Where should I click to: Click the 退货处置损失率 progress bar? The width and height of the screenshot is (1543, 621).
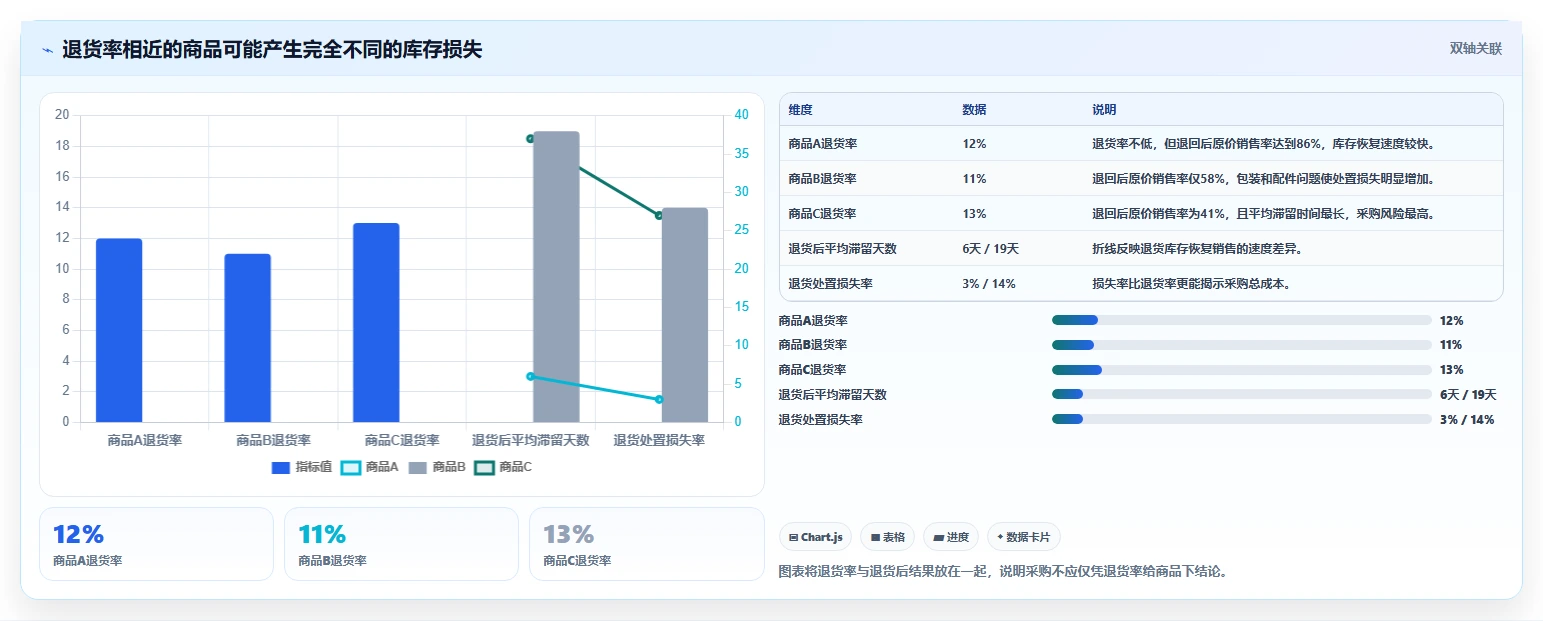tap(1242, 419)
